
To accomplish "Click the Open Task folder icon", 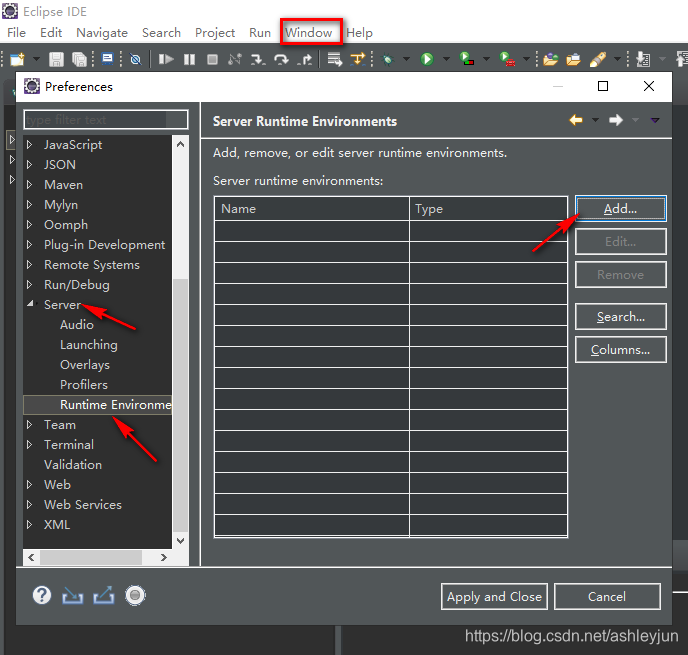I will point(573,59).
